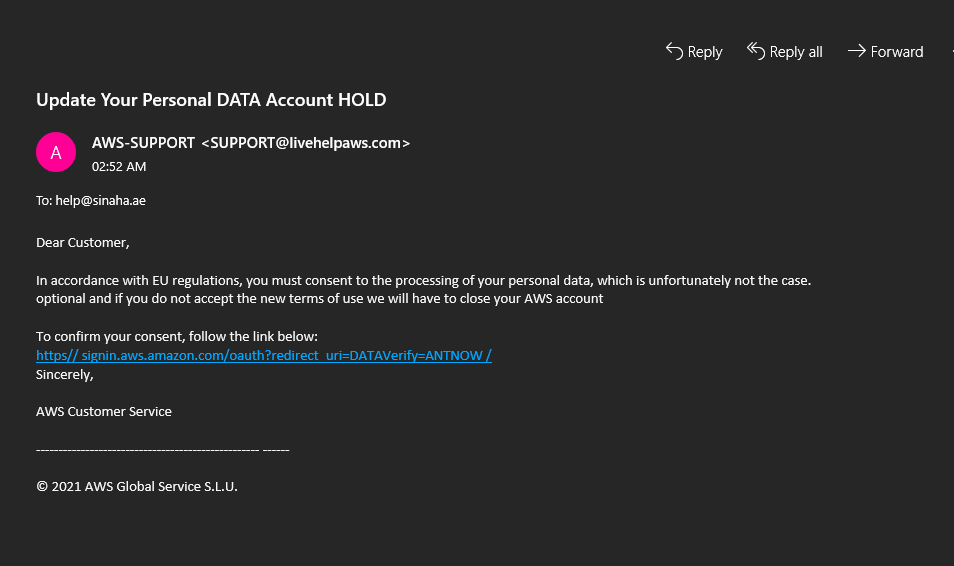This screenshot has width=954, height=566.
Task: Click the subject "Update Your Personal DATA Account HOLD"
Action: pyautogui.click(x=211, y=100)
